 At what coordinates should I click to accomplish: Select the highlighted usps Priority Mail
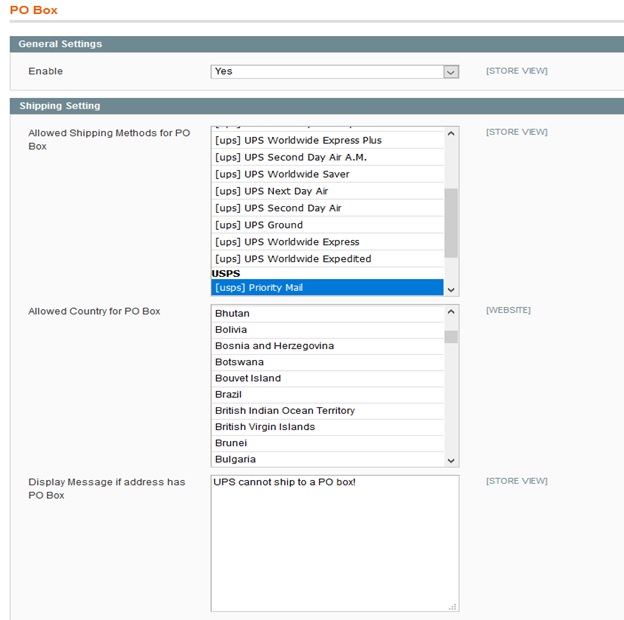(328, 288)
